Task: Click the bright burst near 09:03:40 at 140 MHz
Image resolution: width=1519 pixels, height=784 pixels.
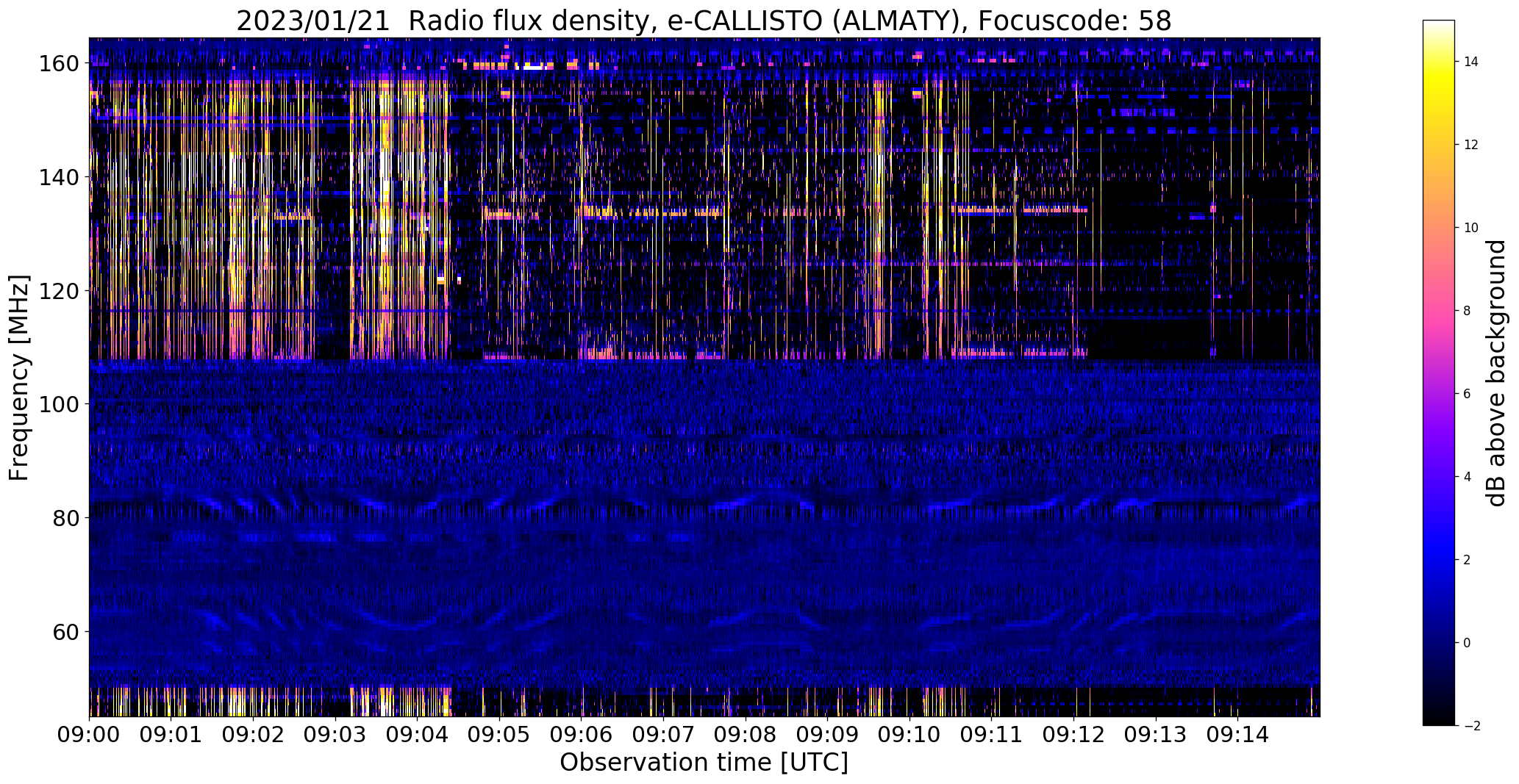Action: 387,177
